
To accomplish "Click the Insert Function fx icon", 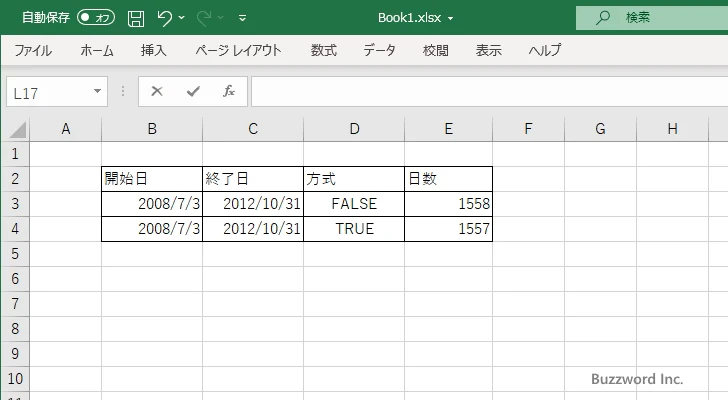I will [229, 91].
